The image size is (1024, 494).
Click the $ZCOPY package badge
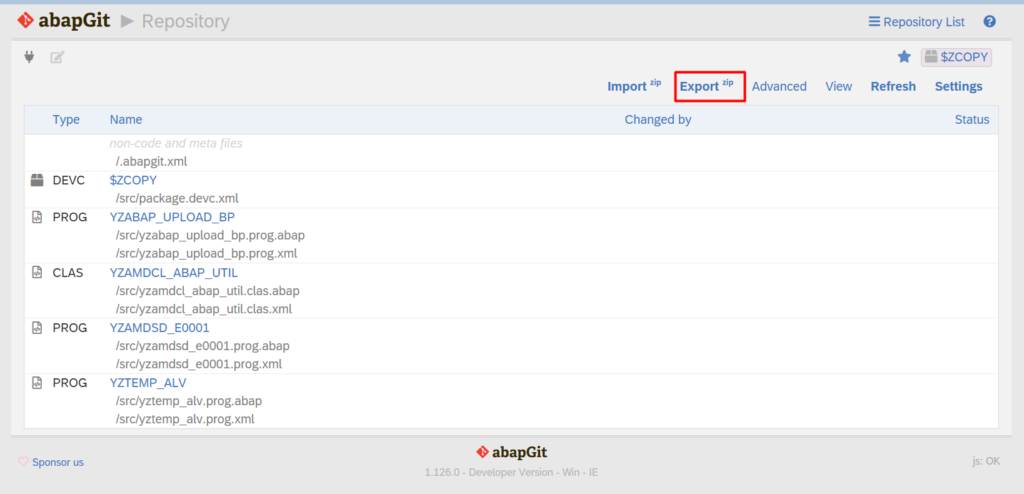point(956,57)
